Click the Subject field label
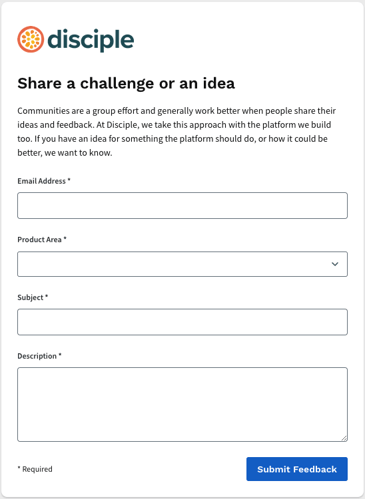Image resolution: width=365 pixels, height=499 pixels. [30, 297]
